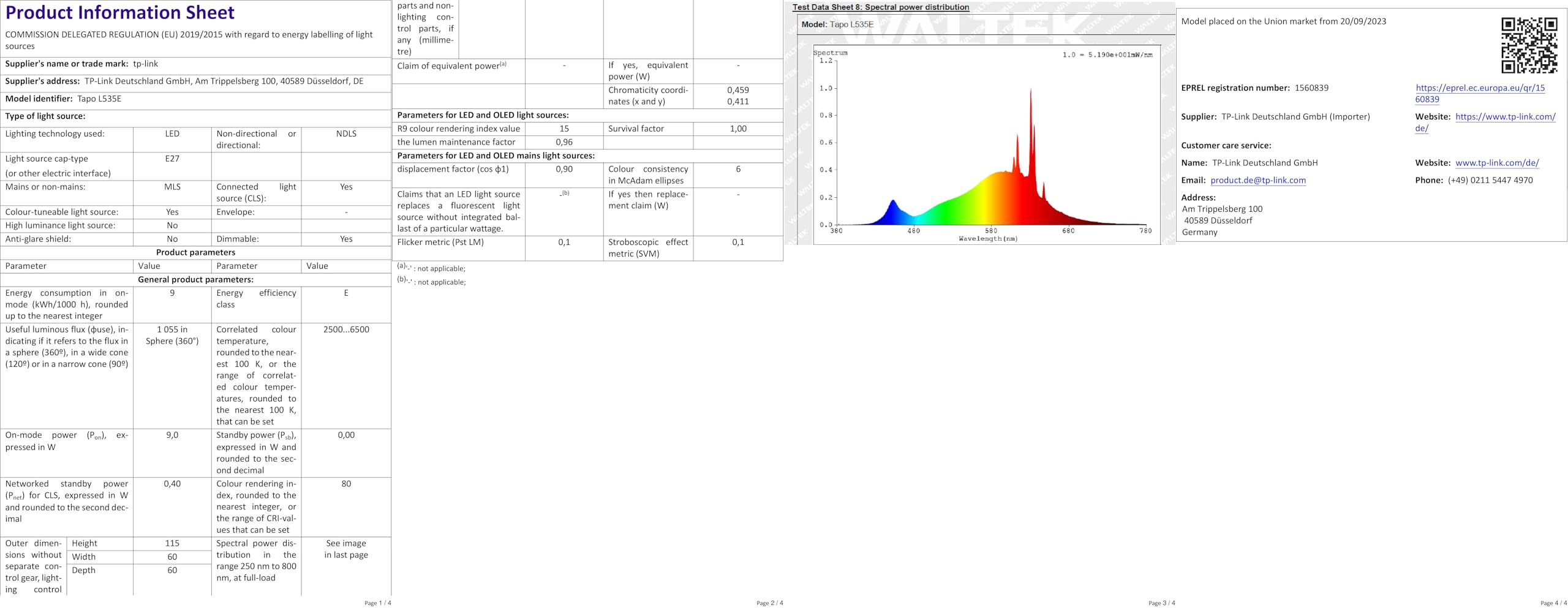
Task: Click the QR code on page 4
Action: pyautogui.click(x=1529, y=45)
